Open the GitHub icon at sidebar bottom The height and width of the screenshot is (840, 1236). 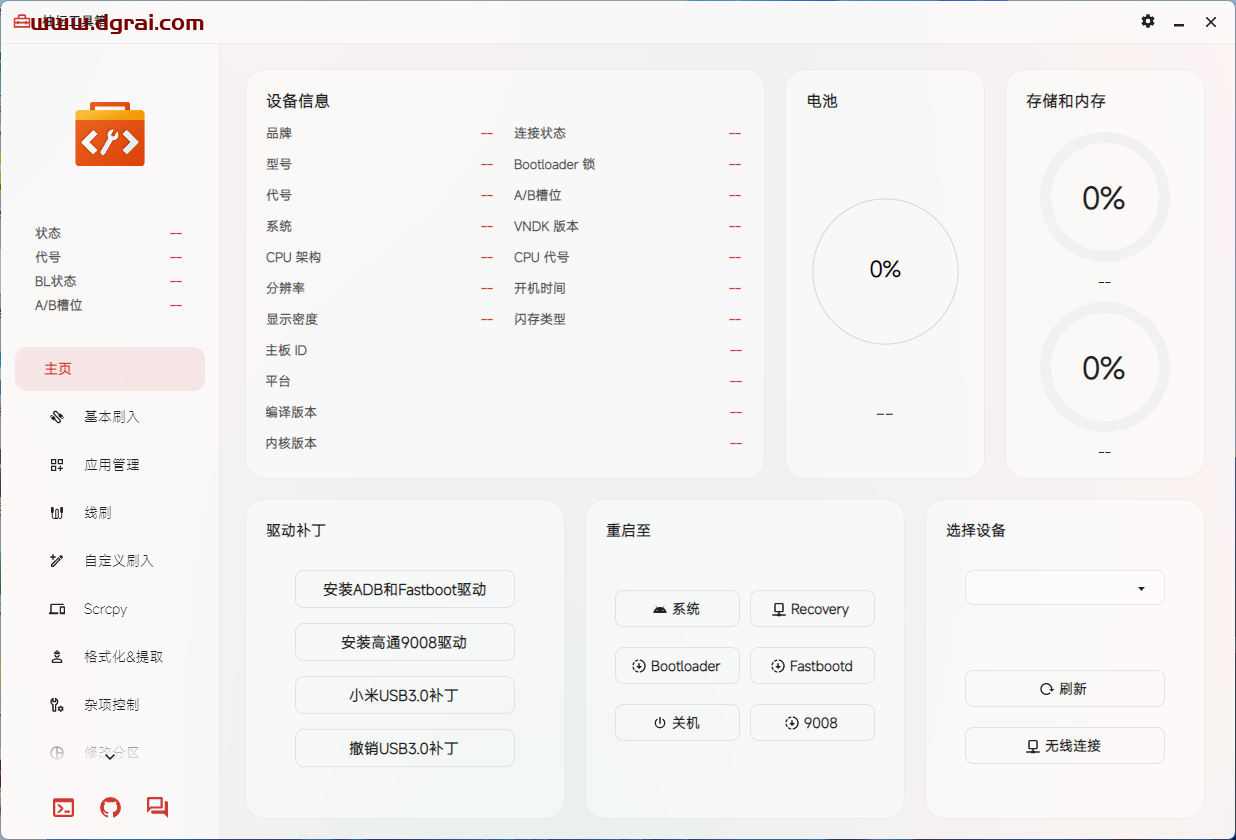110,807
